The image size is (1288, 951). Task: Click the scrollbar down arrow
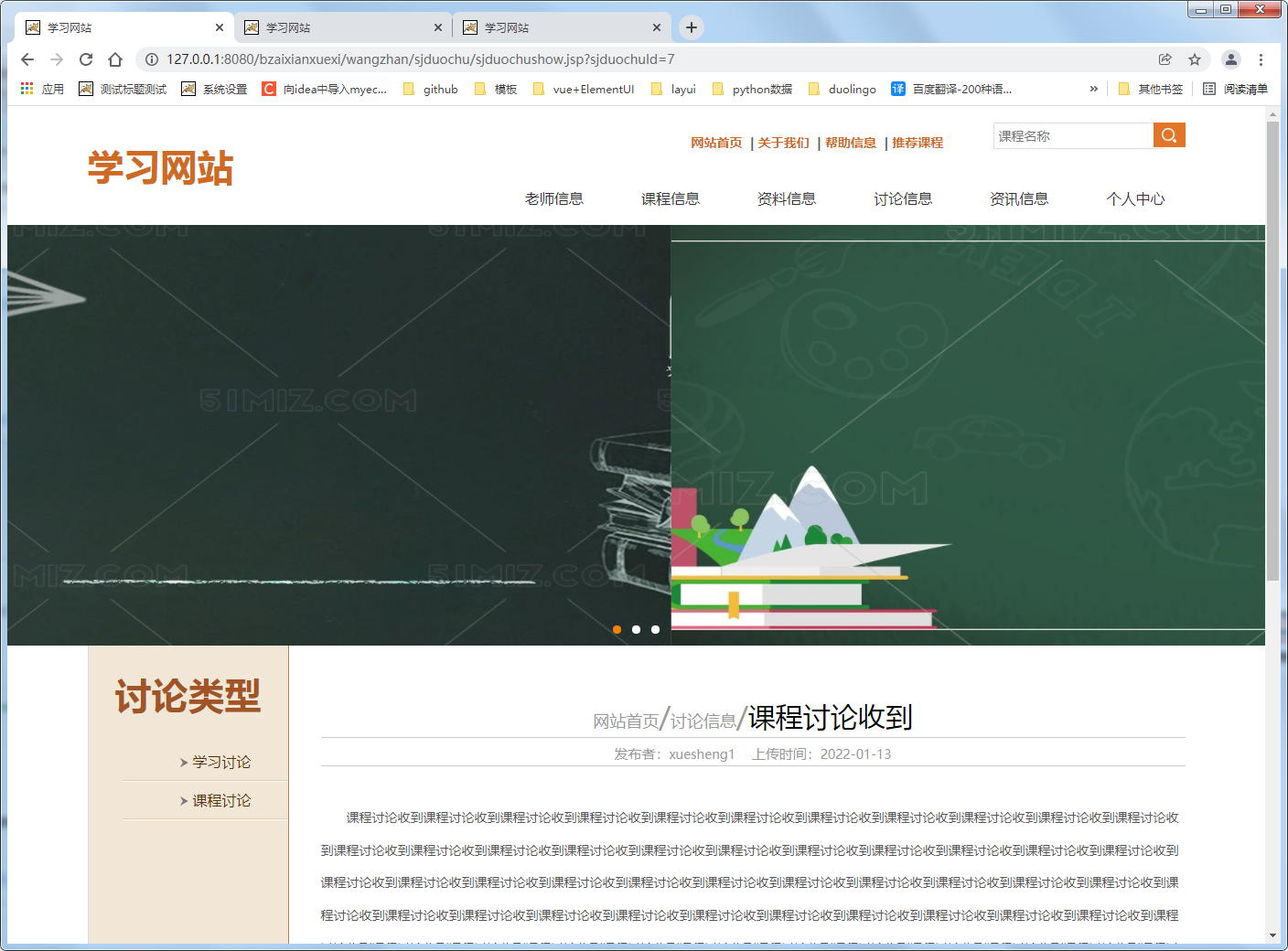[1272, 935]
